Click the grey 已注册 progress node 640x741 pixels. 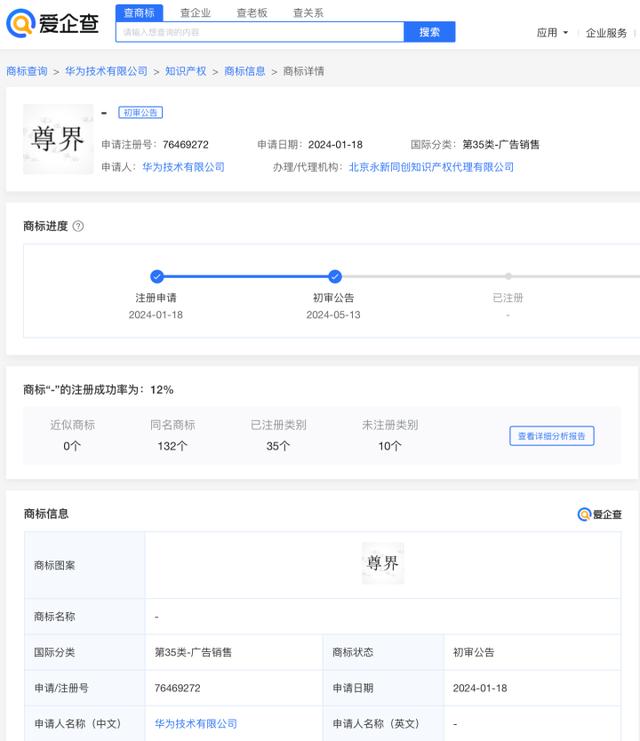coord(508,276)
